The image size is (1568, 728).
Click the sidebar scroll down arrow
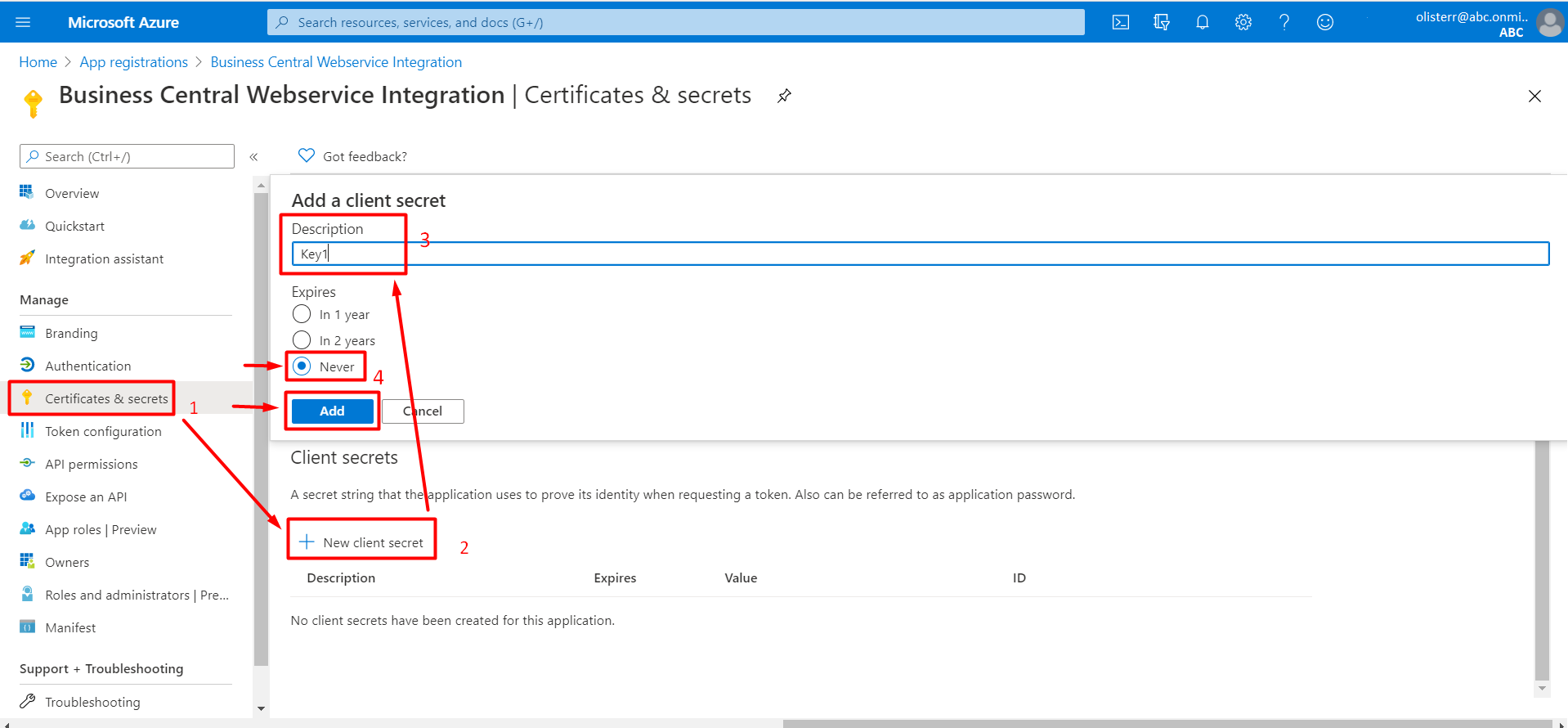pyautogui.click(x=261, y=708)
